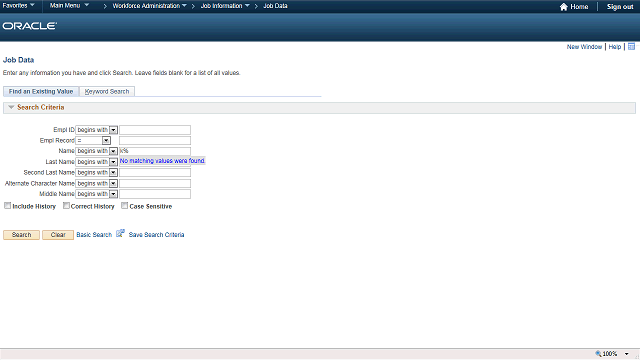
Task: Click into the Alternate Character Name field
Action: click(155, 183)
